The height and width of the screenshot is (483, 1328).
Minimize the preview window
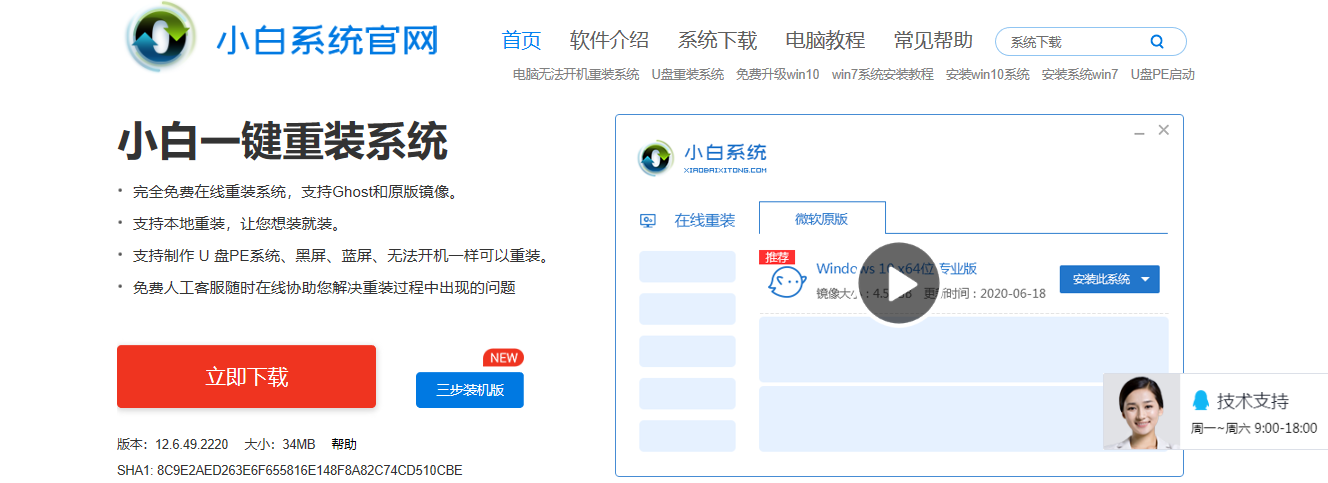click(1139, 131)
